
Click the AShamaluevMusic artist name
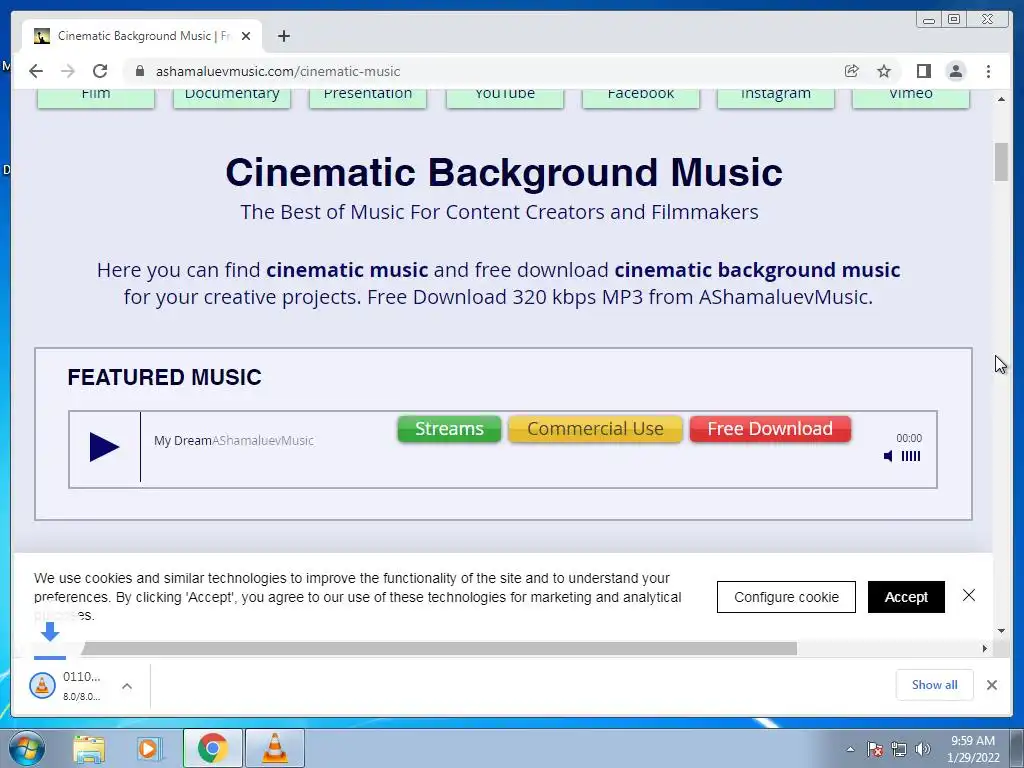coord(263,441)
